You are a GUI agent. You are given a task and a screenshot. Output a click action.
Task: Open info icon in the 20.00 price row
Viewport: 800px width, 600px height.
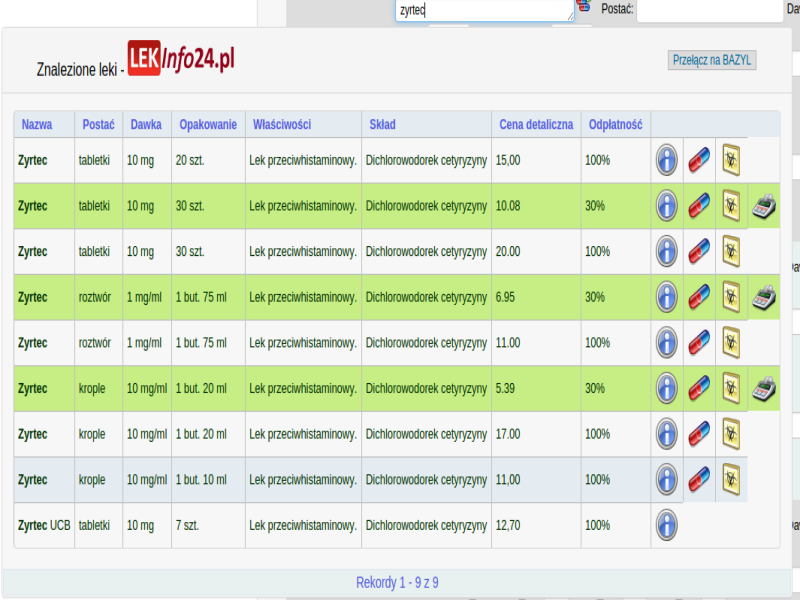tap(666, 252)
